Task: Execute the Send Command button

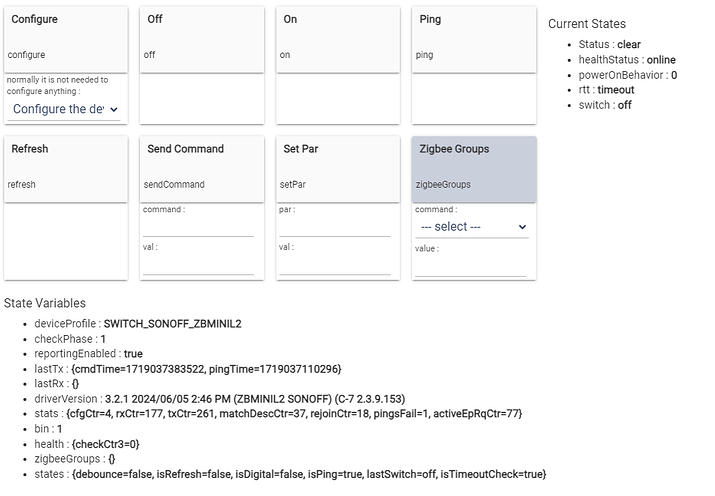Action: click(201, 168)
